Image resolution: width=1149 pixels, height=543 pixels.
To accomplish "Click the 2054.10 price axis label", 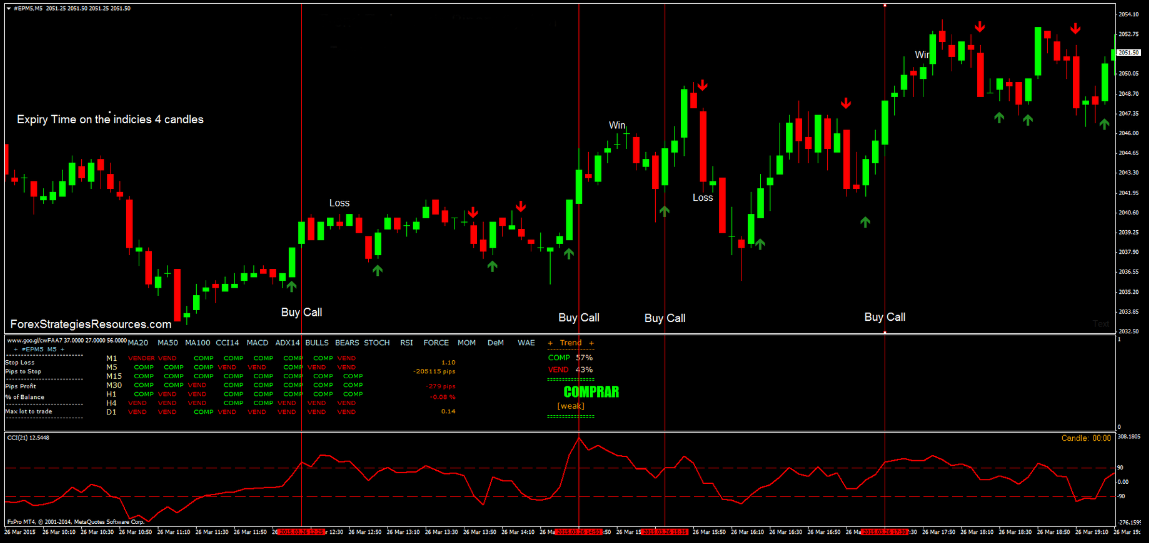I will [x=1128, y=14].
